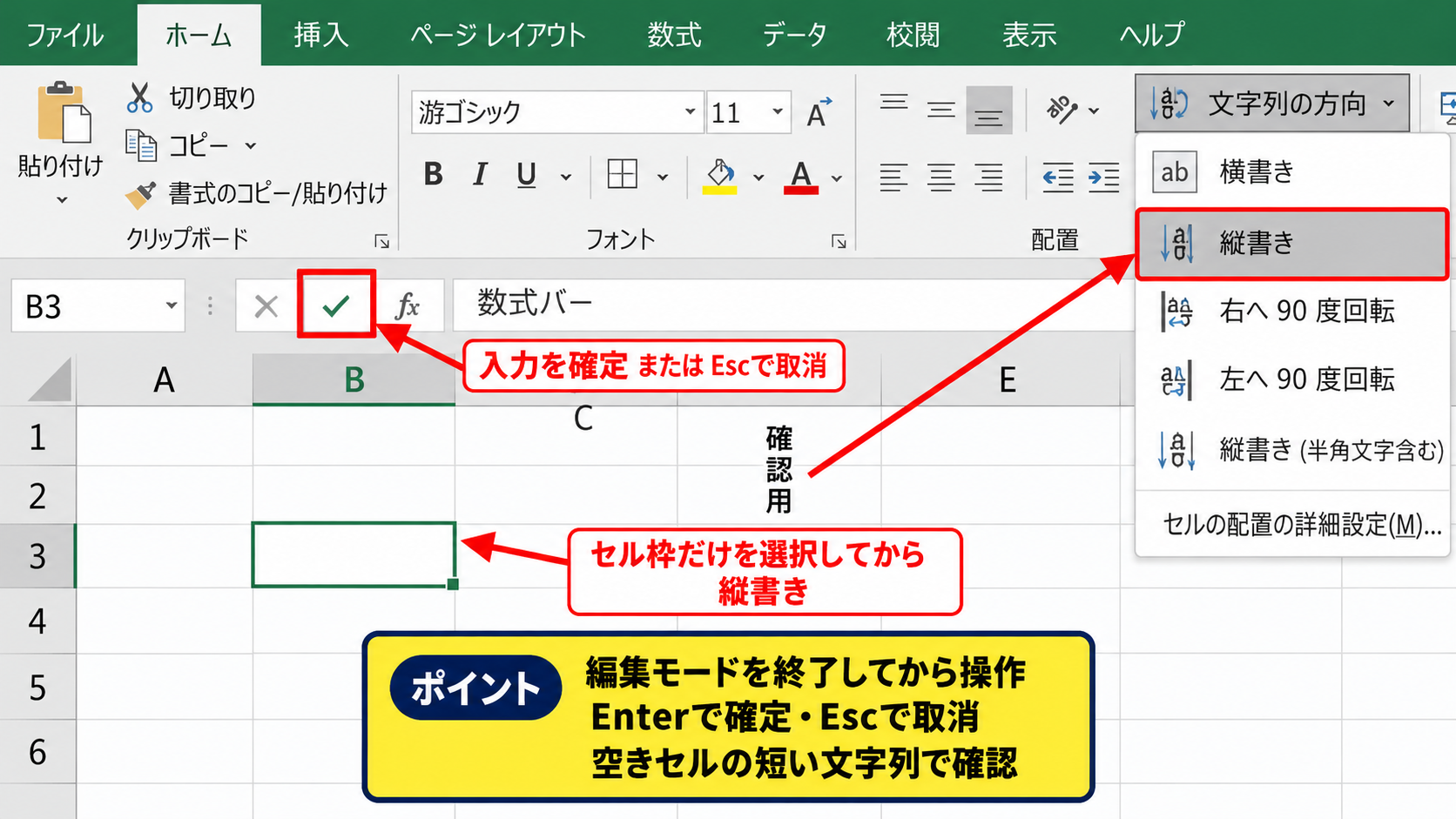Decrease the indent
Screen dimensions: 1456x819
[x=1057, y=178]
